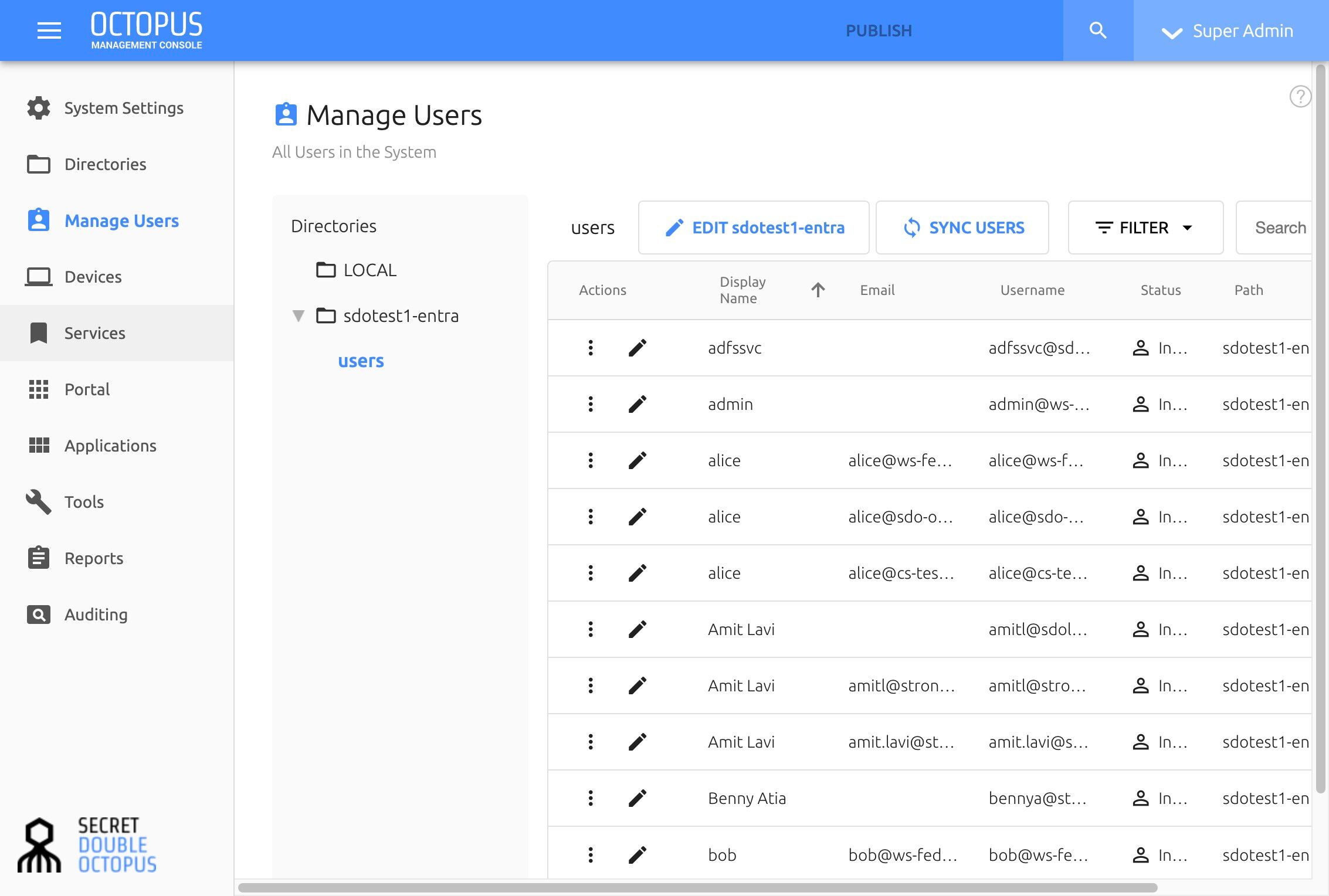Click EDIT sdotest1-entra button

click(x=754, y=228)
